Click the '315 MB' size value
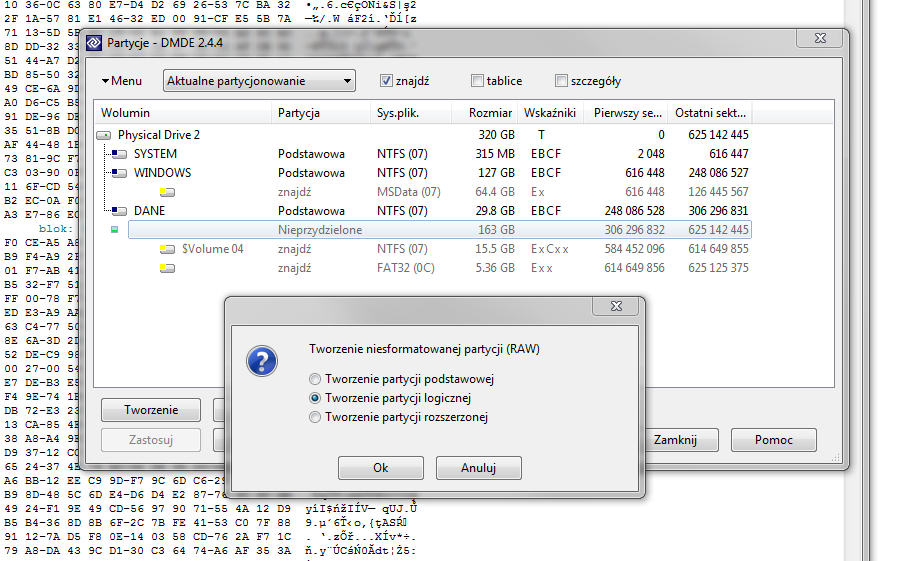919x561 pixels. coord(495,154)
